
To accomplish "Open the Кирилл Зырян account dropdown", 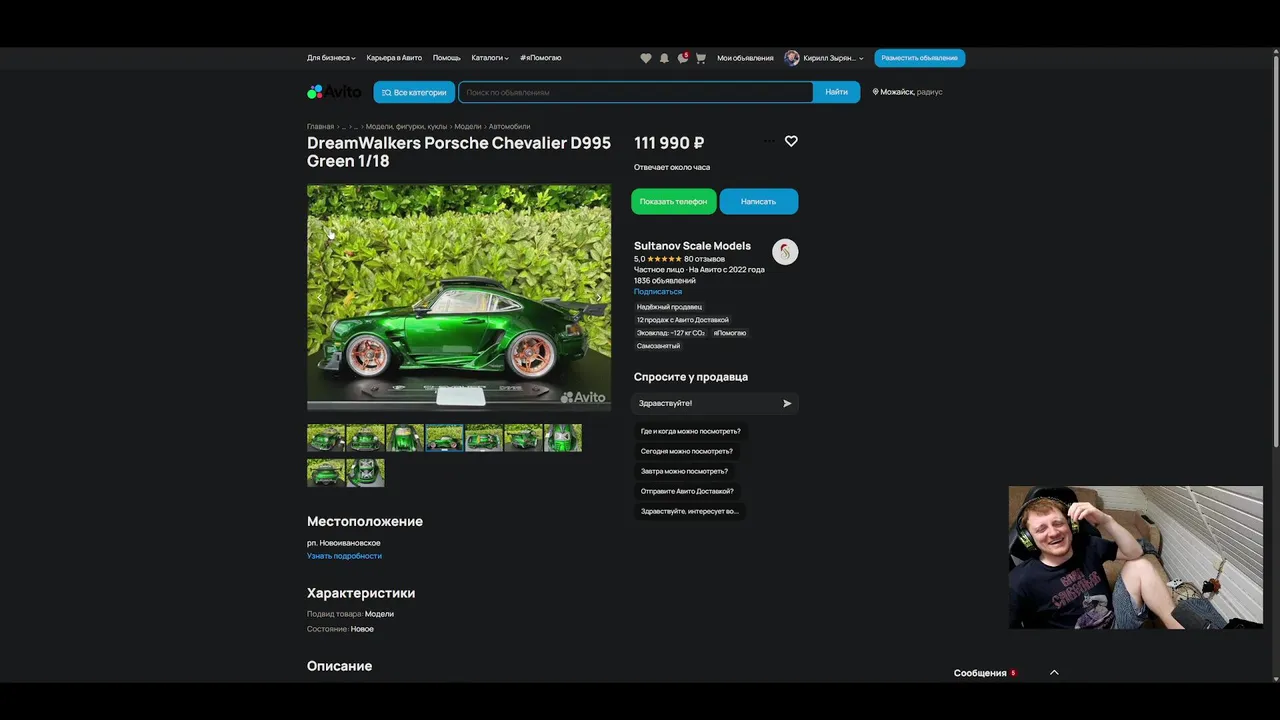I will point(833,58).
